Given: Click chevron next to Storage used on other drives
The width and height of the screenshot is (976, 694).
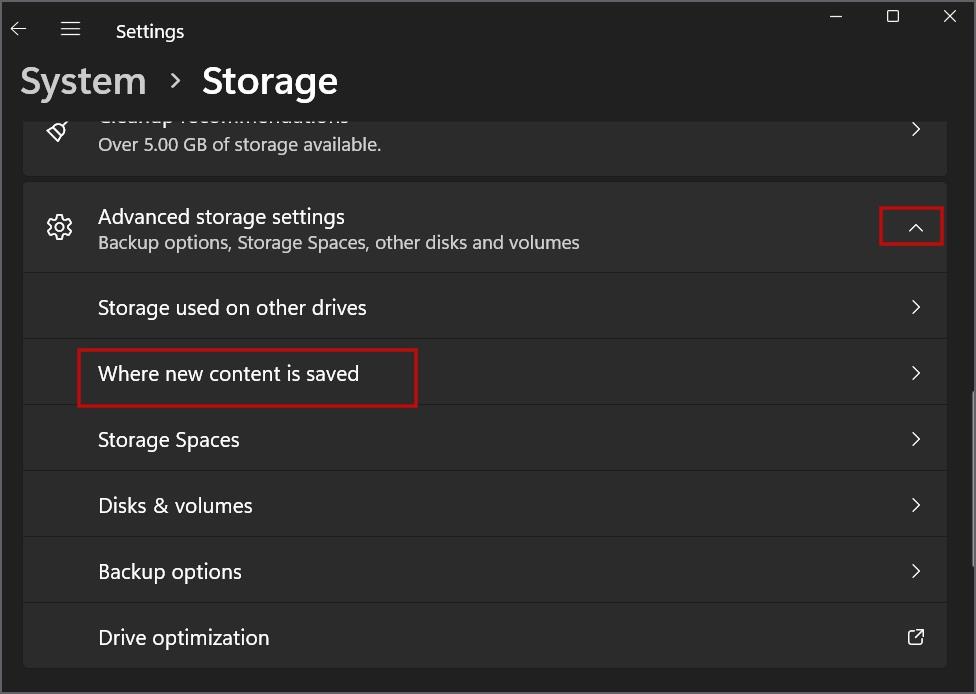Looking at the screenshot, I should (x=916, y=307).
